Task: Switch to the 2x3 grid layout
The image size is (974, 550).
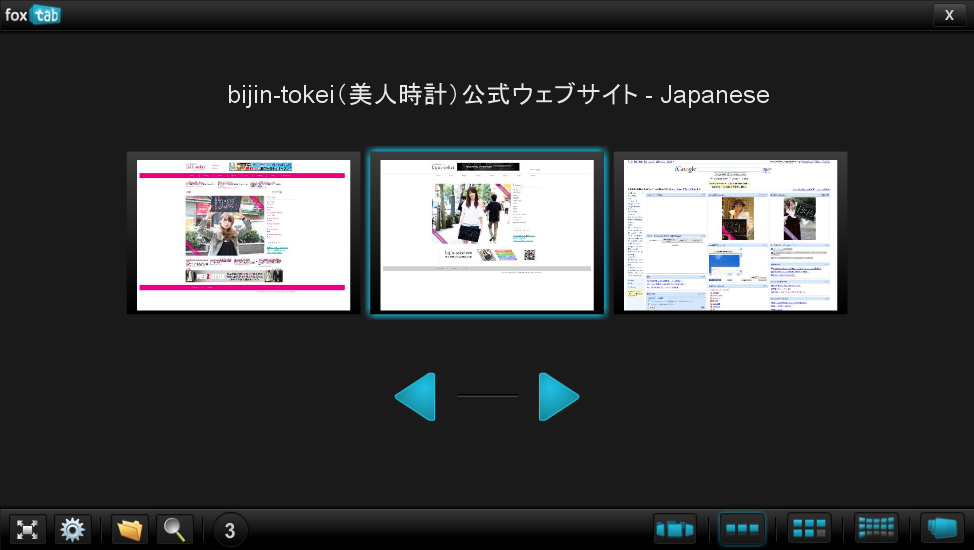Action: click(809, 529)
